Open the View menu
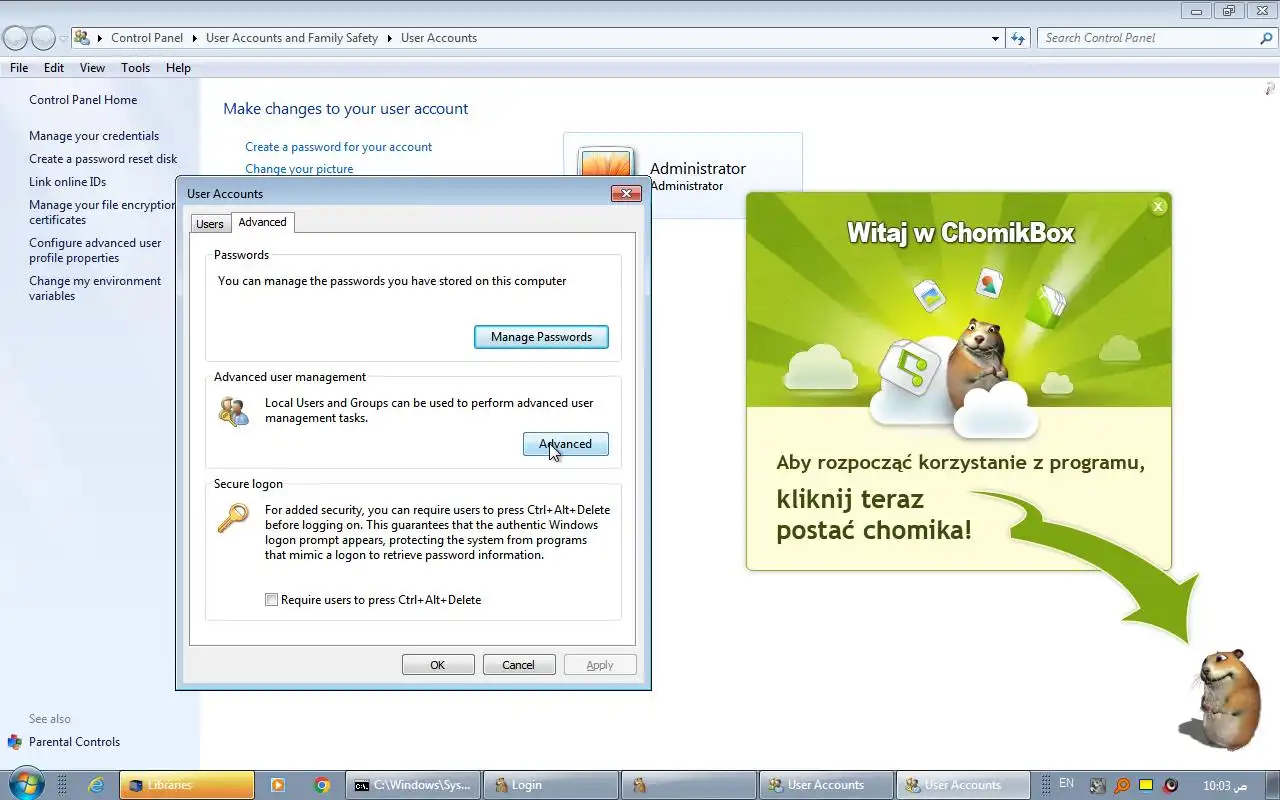The width and height of the screenshot is (1280, 800). click(x=92, y=68)
